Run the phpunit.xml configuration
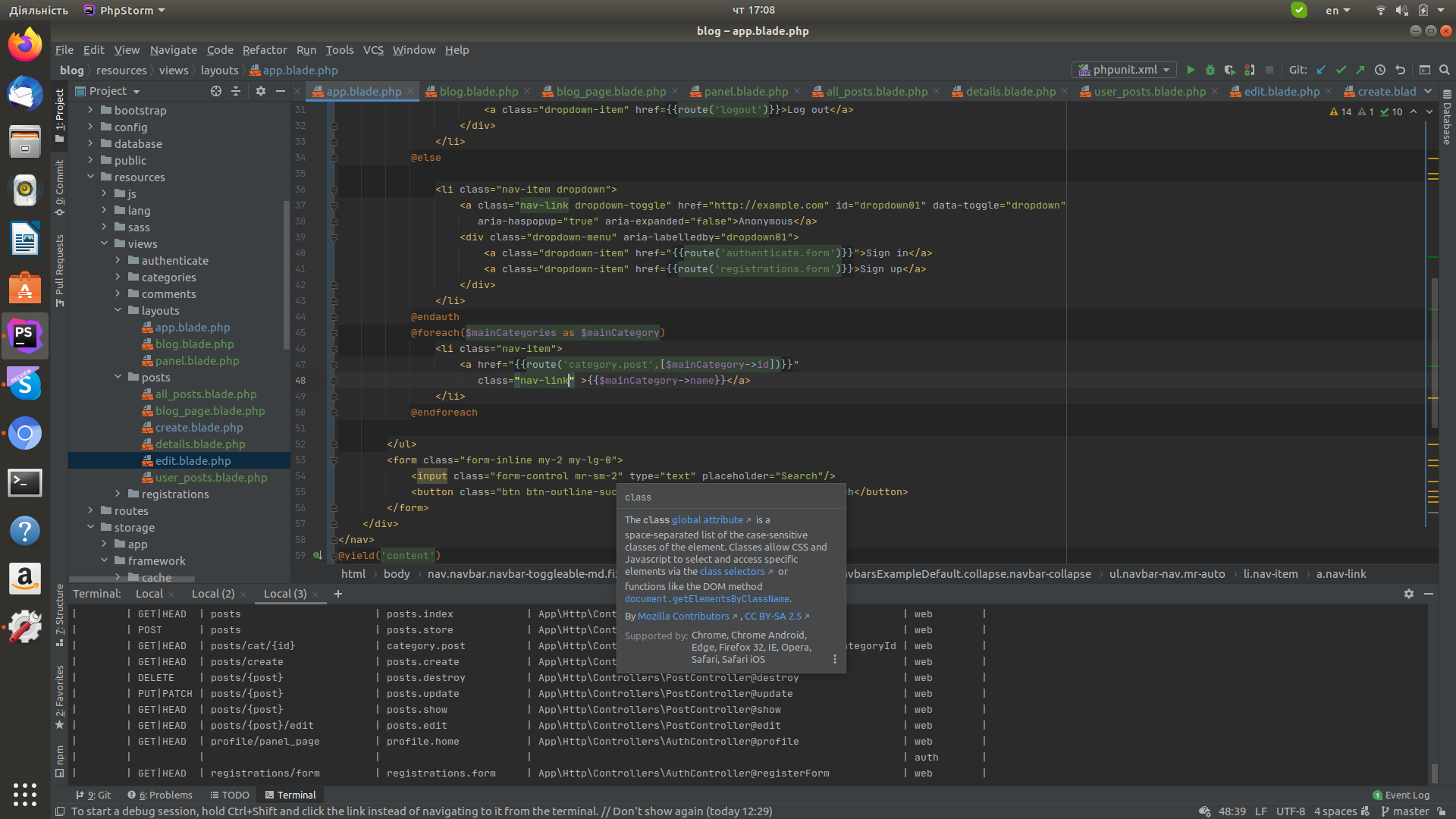 [x=1190, y=70]
